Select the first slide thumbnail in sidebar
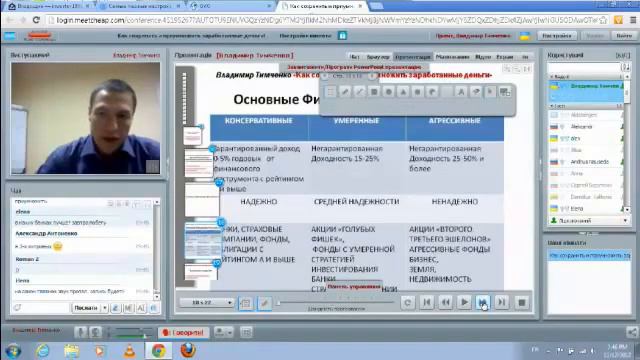Image resolution: width=640 pixels, height=360 pixels. (x=193, y=136)
